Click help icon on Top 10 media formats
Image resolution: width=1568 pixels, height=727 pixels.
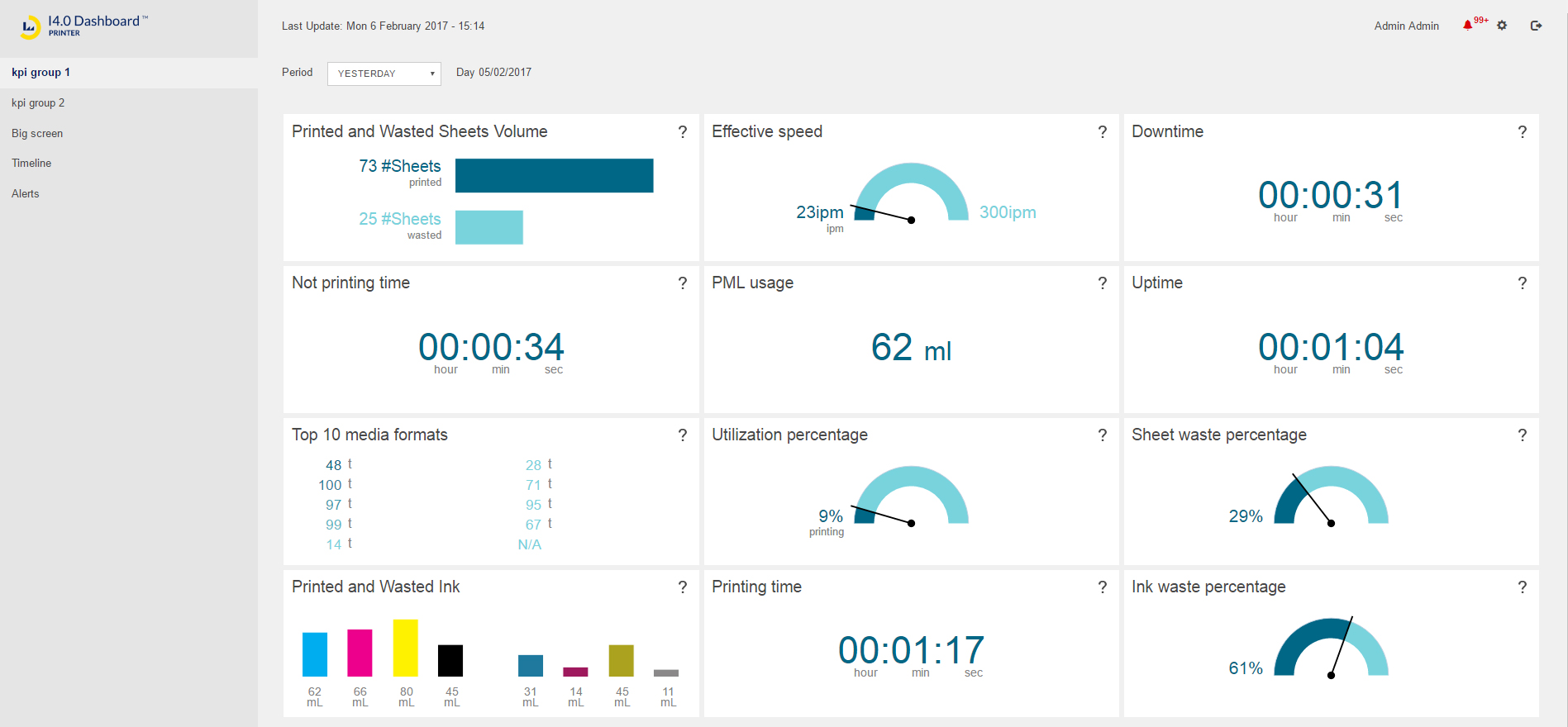click(x=682, y=435)
